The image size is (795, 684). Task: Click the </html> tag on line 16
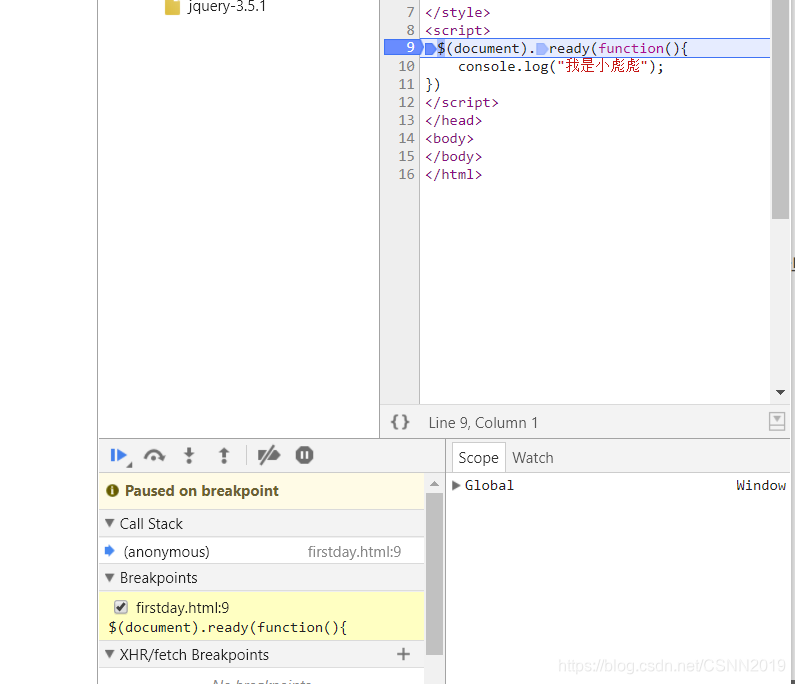click(453, 174)
